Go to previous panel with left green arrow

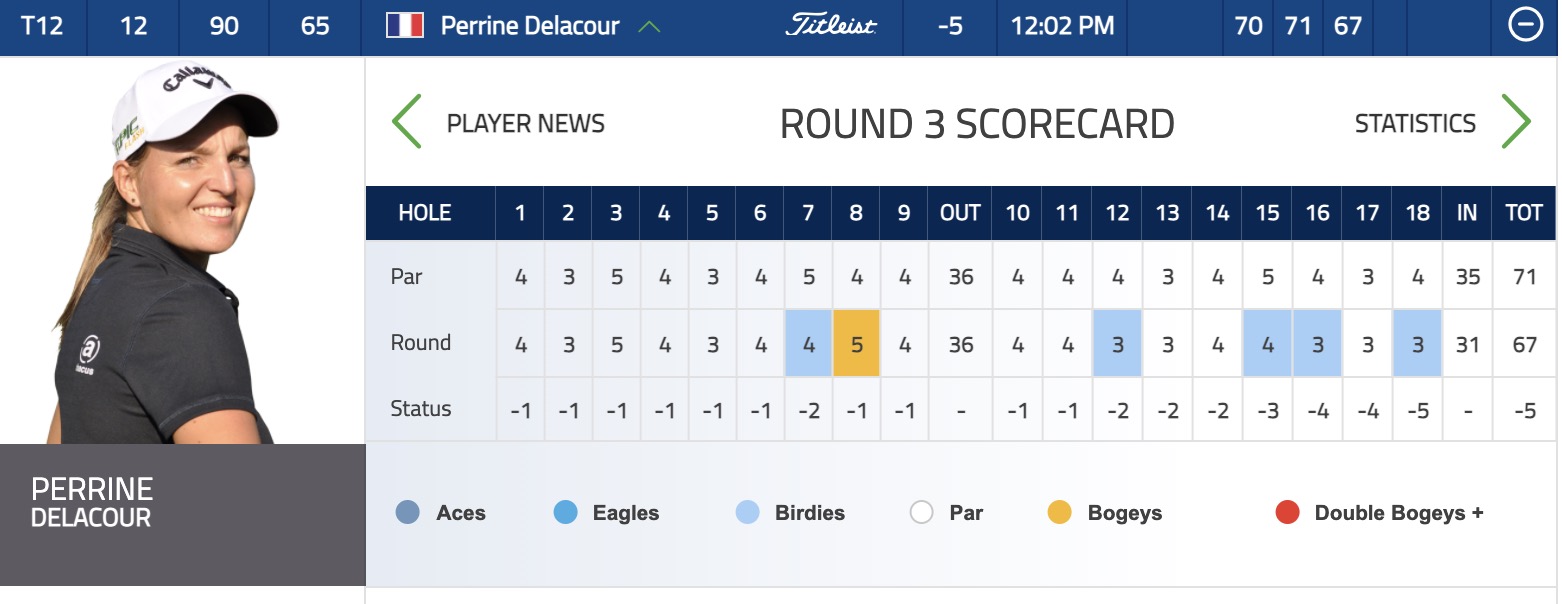pyautogui.click(x=406, y=122)
